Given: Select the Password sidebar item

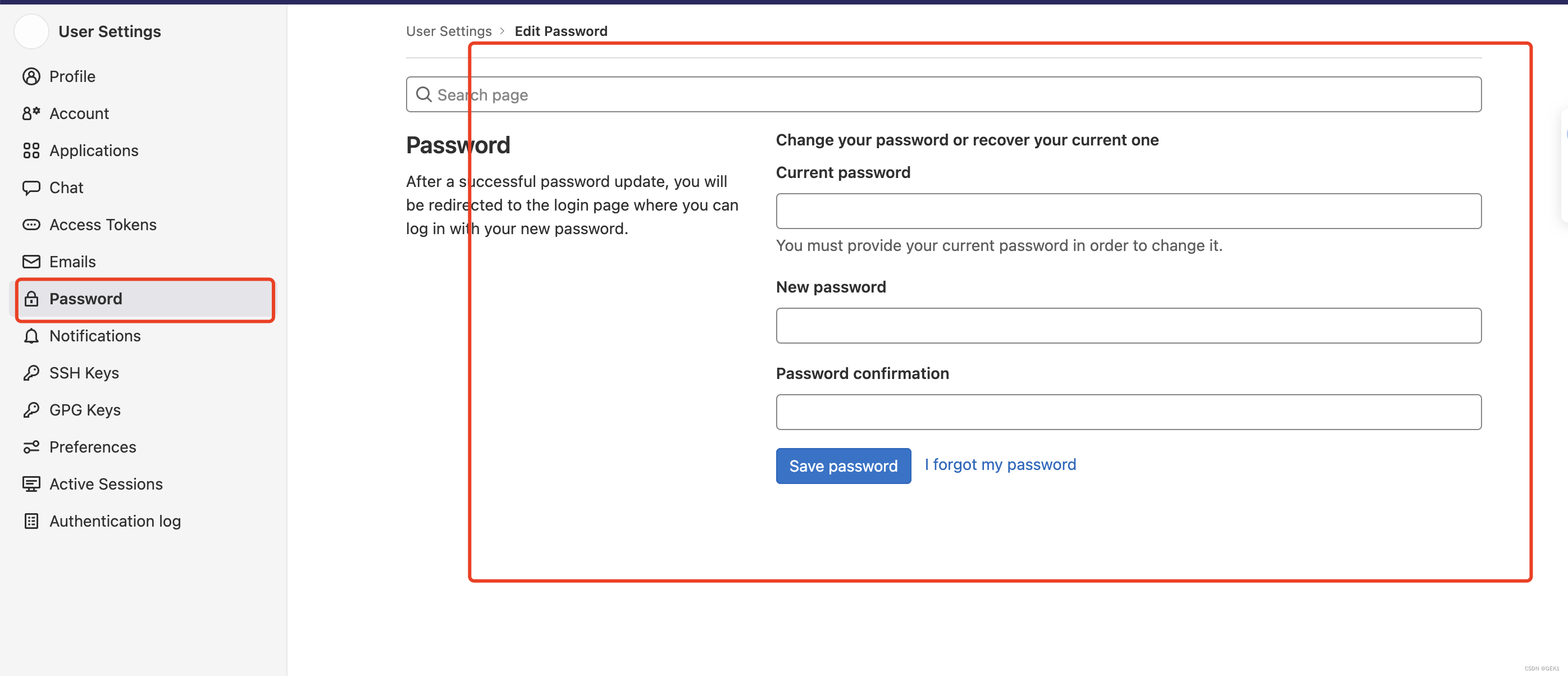Looking at the screenshot, I should (85, 299).
